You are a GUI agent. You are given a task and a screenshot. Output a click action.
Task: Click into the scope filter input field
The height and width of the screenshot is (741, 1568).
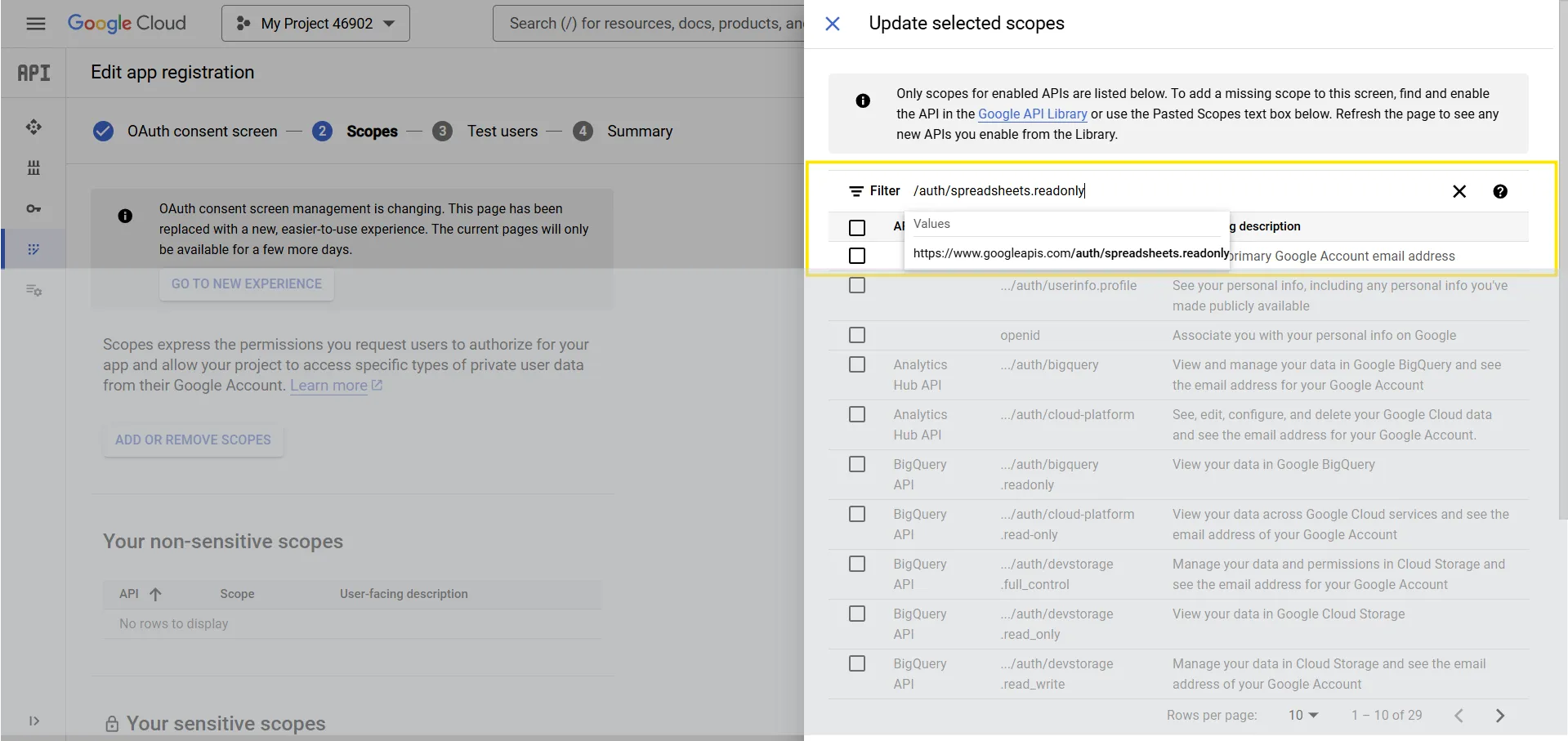[1176, 191]
